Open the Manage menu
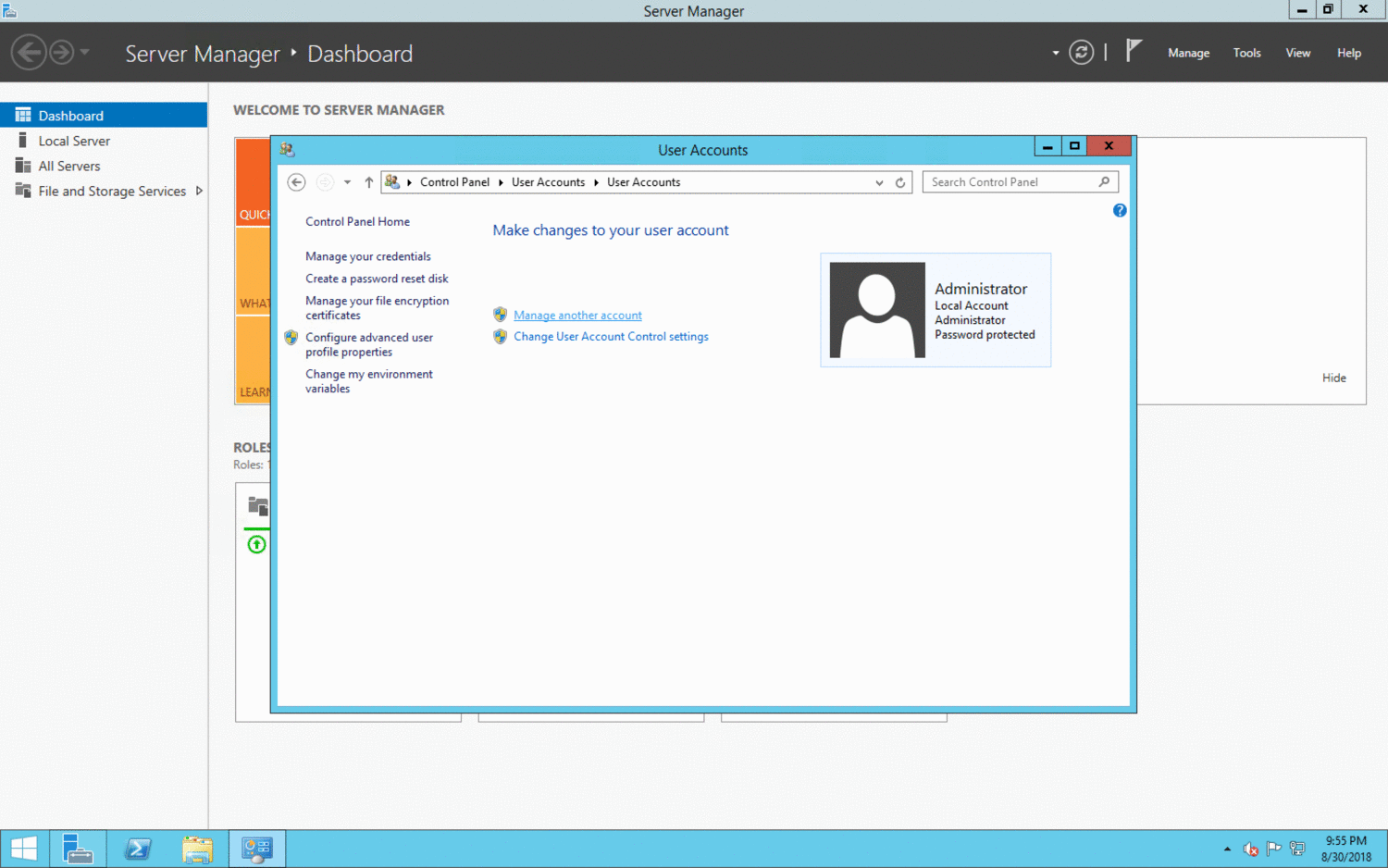 click(1188, 53)
